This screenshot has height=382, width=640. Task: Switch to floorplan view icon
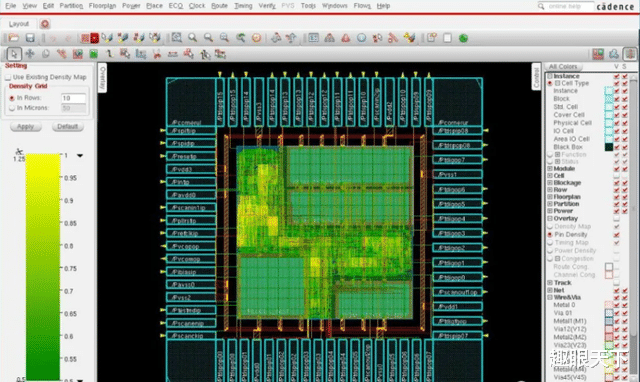598,54
